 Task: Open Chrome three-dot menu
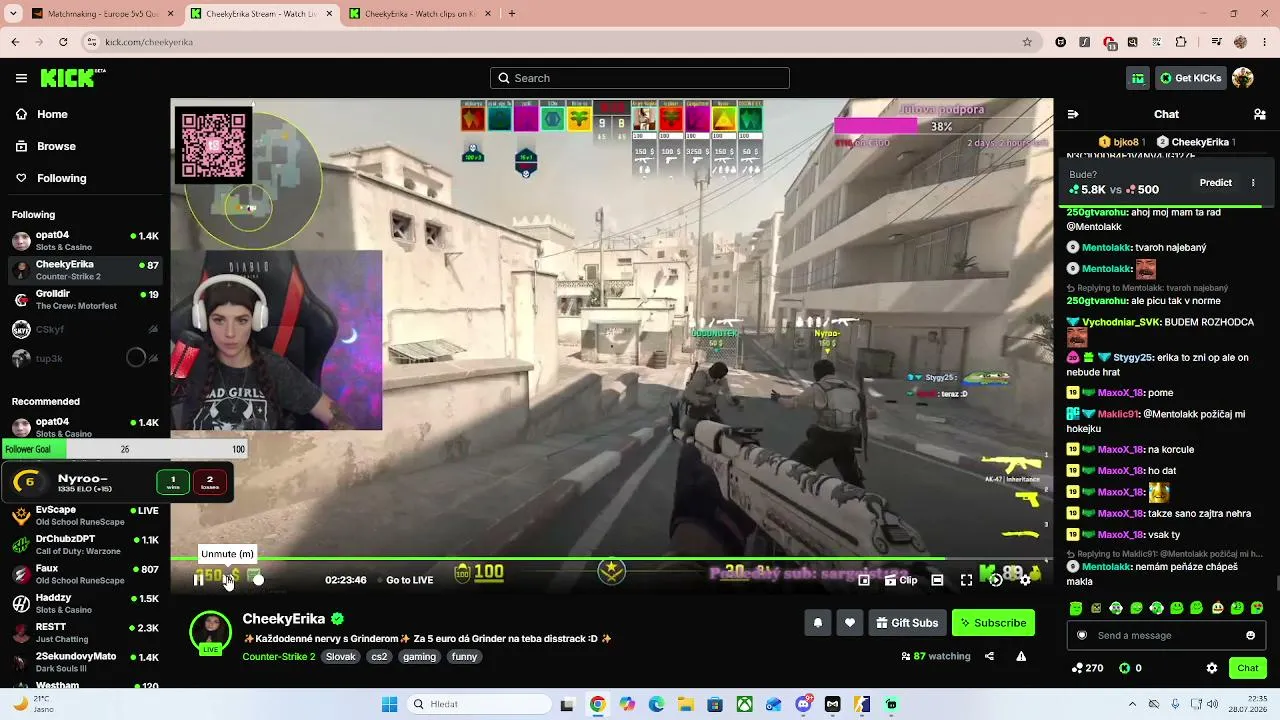pyautogui.click(x=1264, y=42)
